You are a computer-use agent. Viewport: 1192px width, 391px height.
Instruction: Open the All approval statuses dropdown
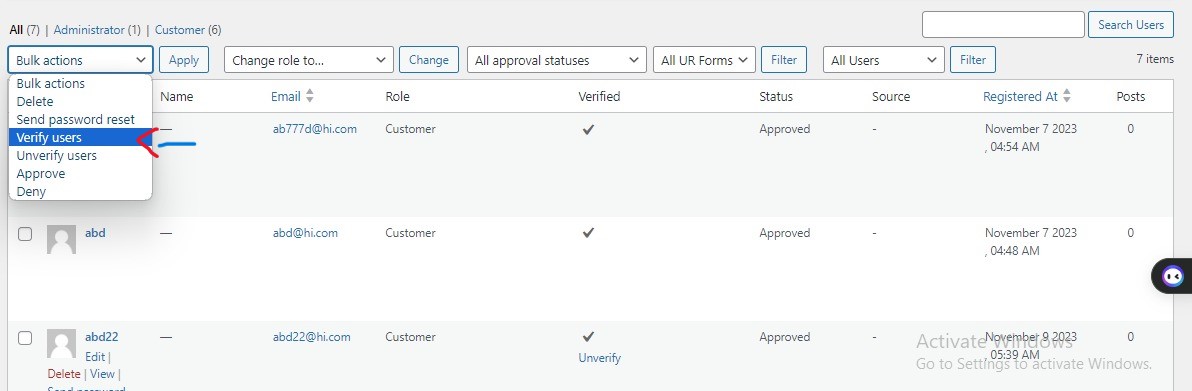tap(556, 60)
